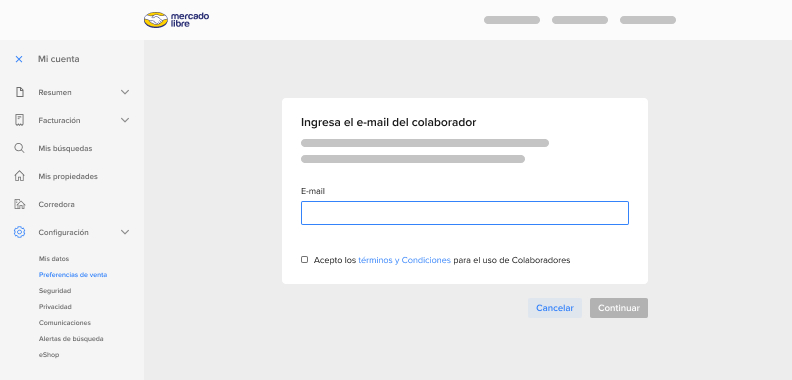
Task: Open Privacidad settings in the sidebar
Action: click(x=55, y=307)
